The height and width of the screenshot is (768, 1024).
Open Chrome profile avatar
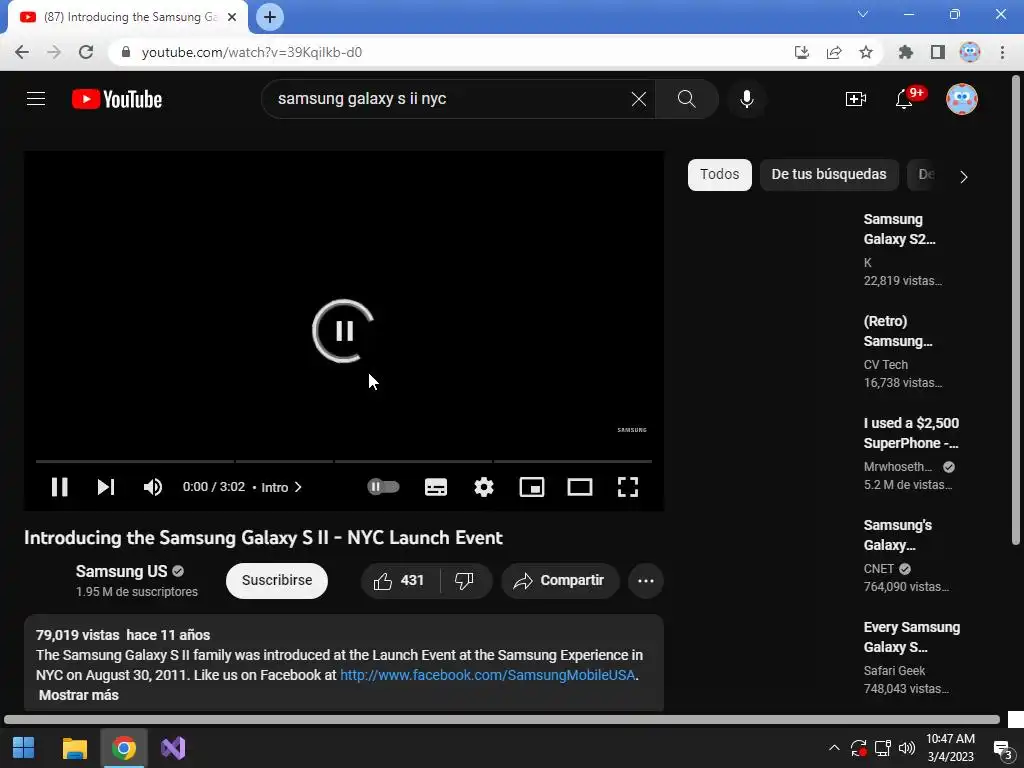[x=970, y=52]
